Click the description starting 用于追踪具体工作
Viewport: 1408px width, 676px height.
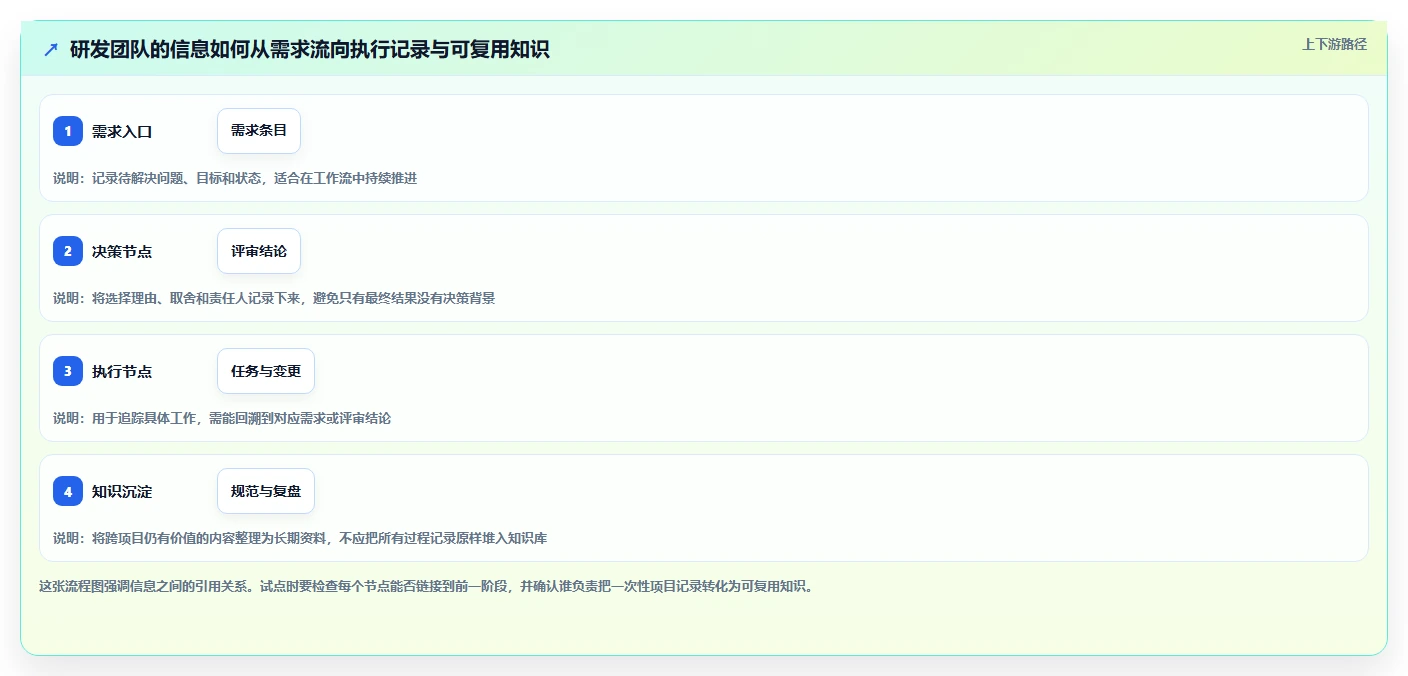point(222,418)
